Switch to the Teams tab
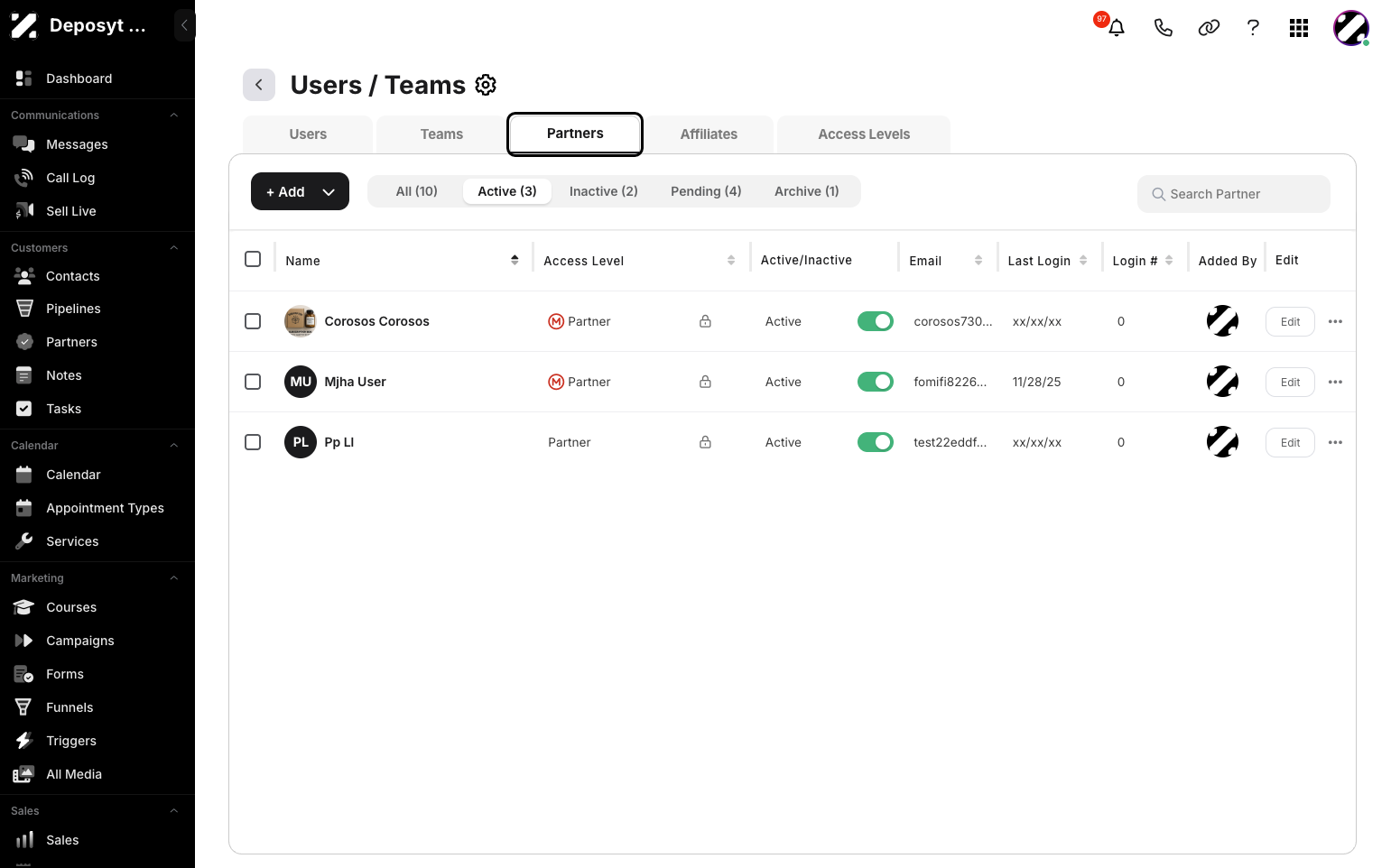 441,134
